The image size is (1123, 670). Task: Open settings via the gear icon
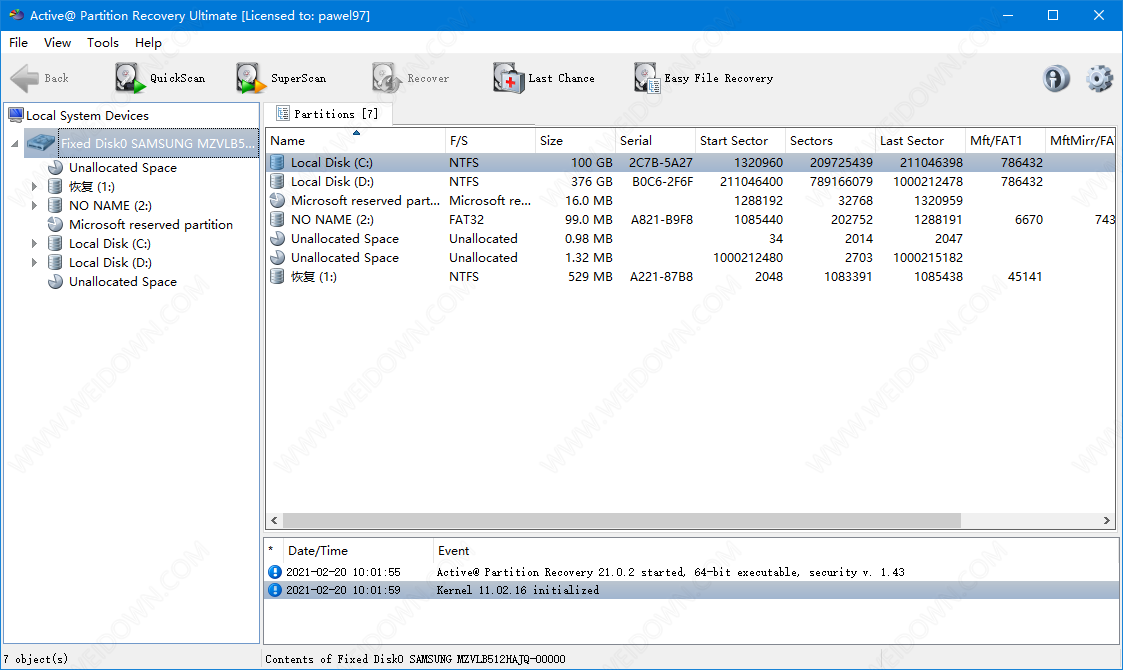pos(1099,78)
